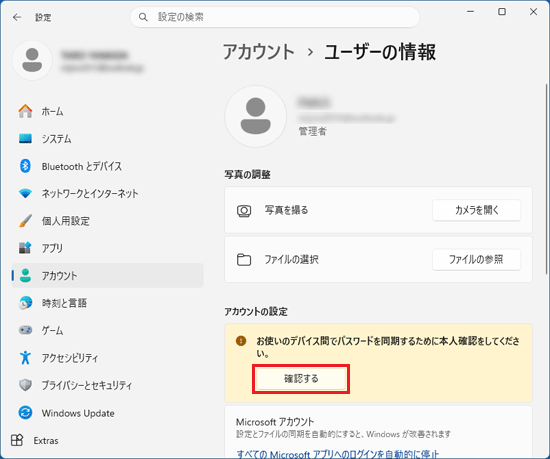Click the 設定の検索 search field
This screenshot has height=459, width=550.
tap(275, 17)
